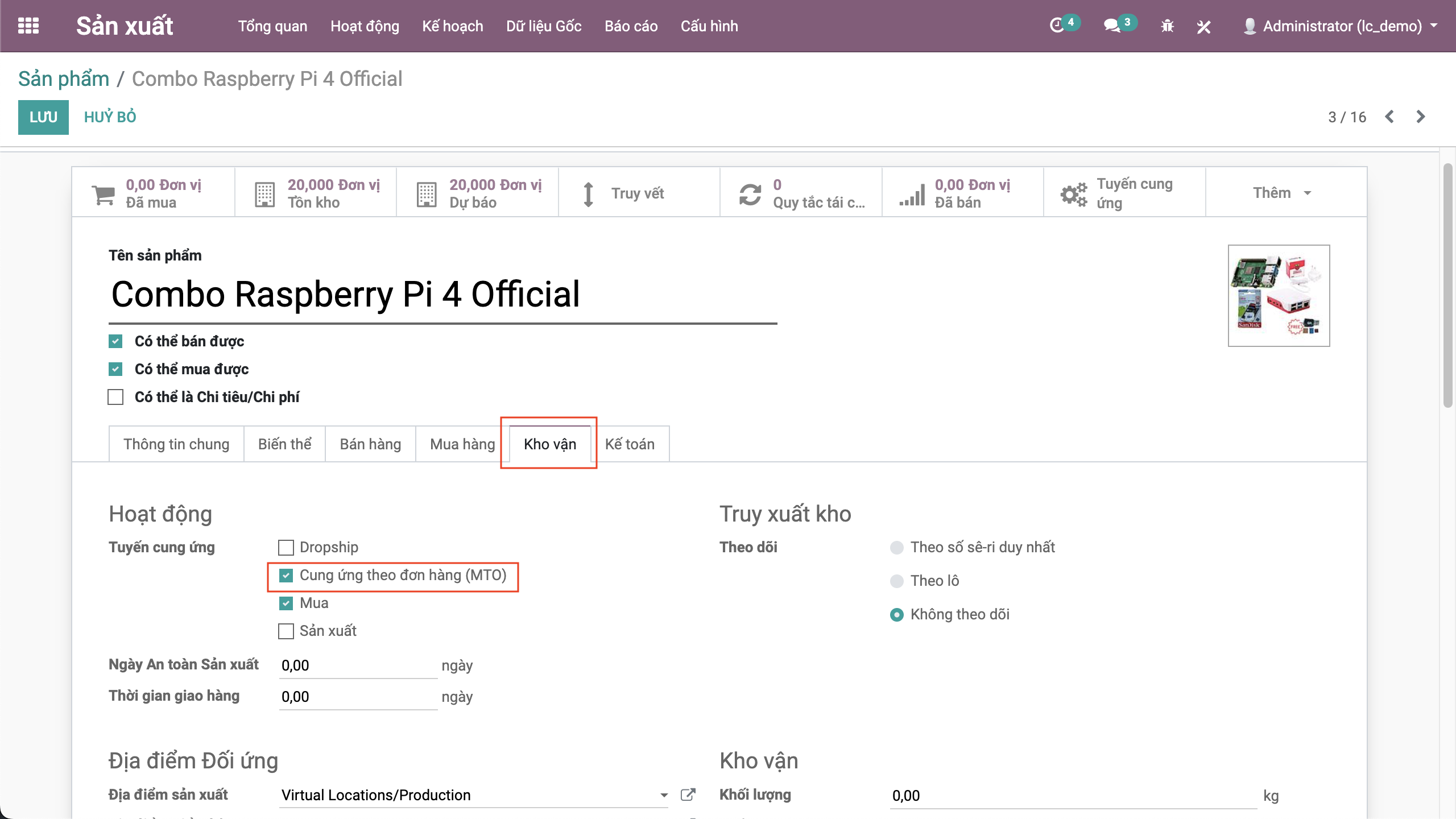
Task: Open the apps grid menu icon
Action: tap(28, 26)
